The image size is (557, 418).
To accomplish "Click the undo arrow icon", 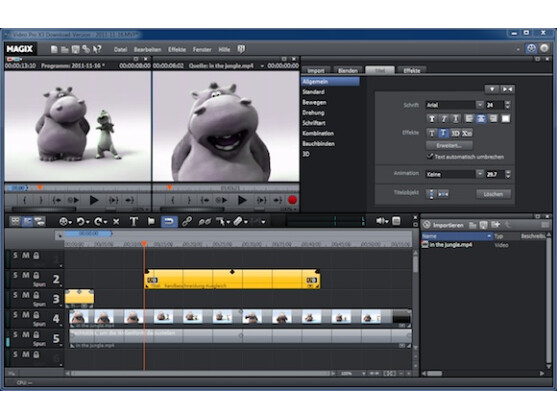I will (x=82, y=222).
